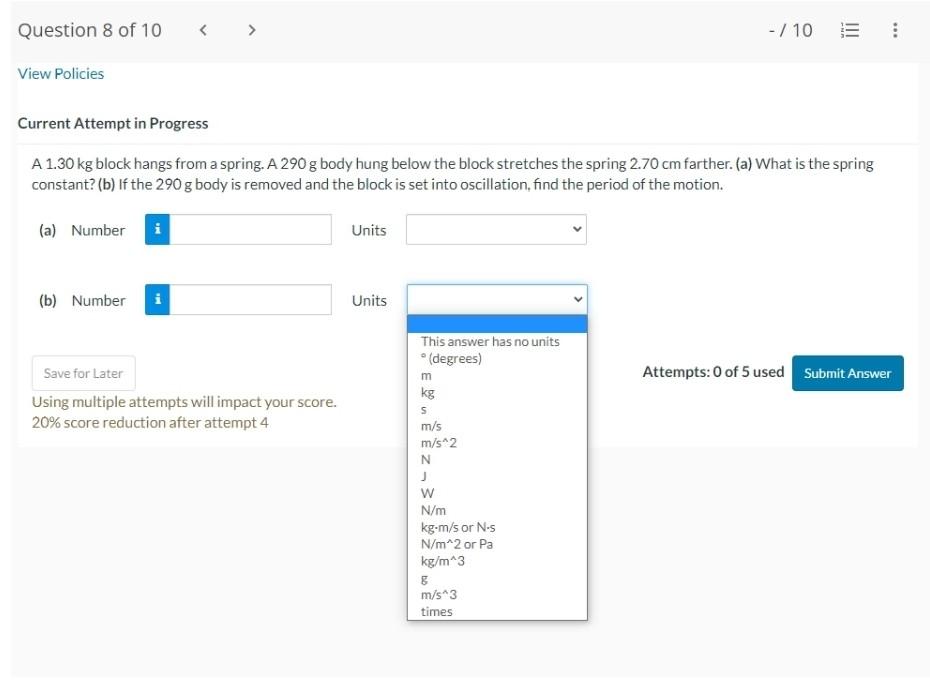Select the '° (degrees)' unit option
This screenshot has height=700, width=930.
(497, 358)
